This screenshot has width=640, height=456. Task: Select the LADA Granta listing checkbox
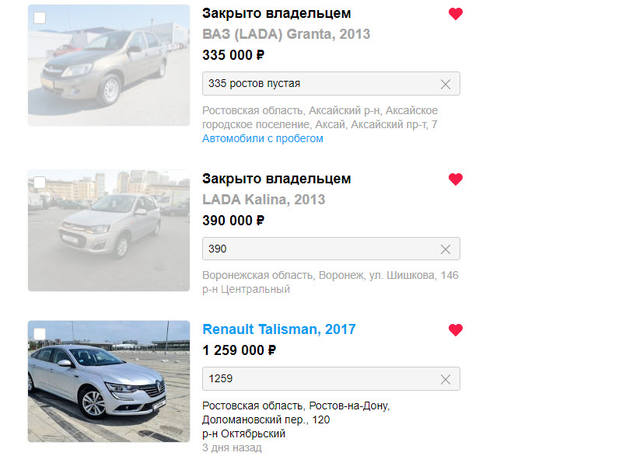[40, 18]
